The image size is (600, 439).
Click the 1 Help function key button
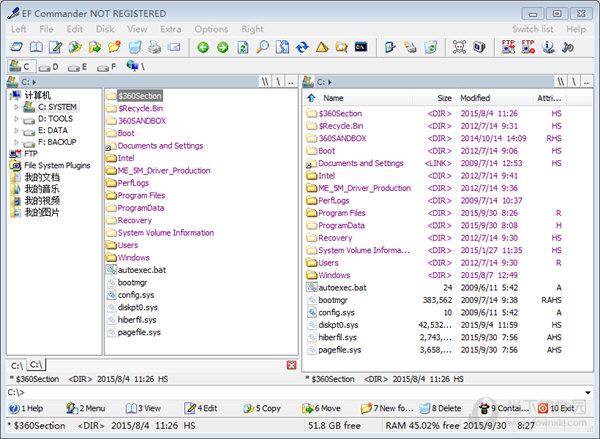26,408
